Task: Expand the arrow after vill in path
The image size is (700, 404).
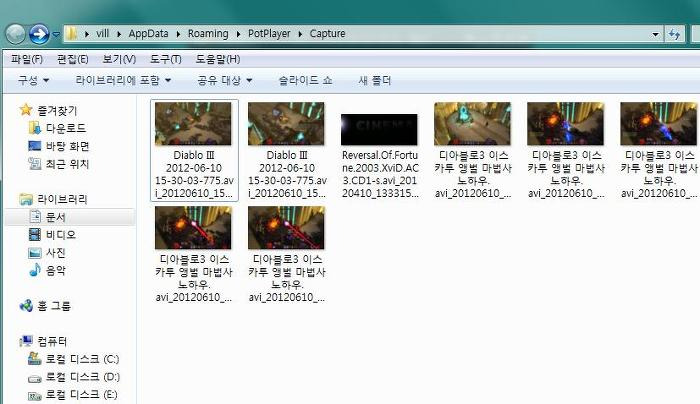Action: (x=119, y=34)
